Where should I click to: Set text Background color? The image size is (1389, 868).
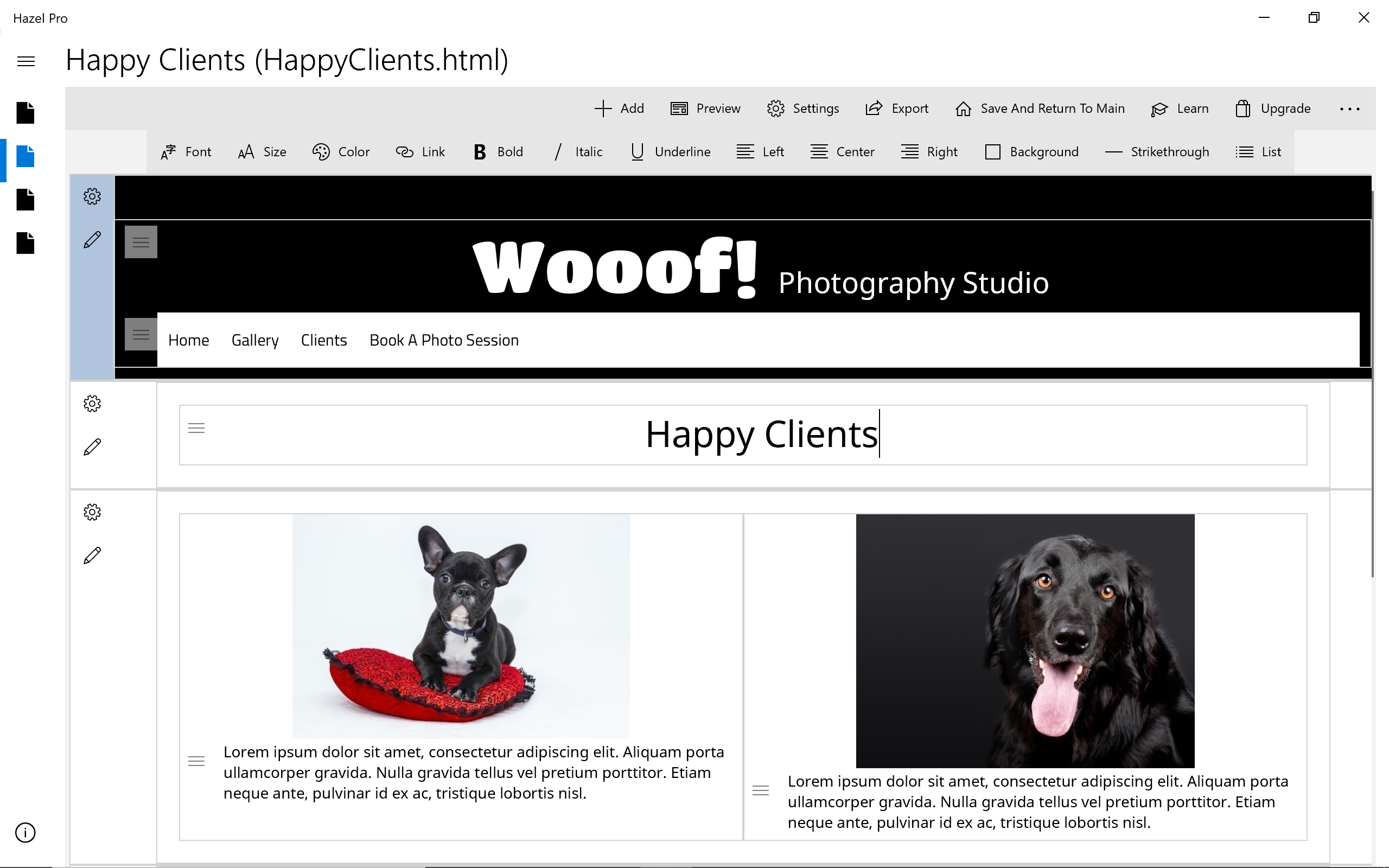(x=1031, y=151)
